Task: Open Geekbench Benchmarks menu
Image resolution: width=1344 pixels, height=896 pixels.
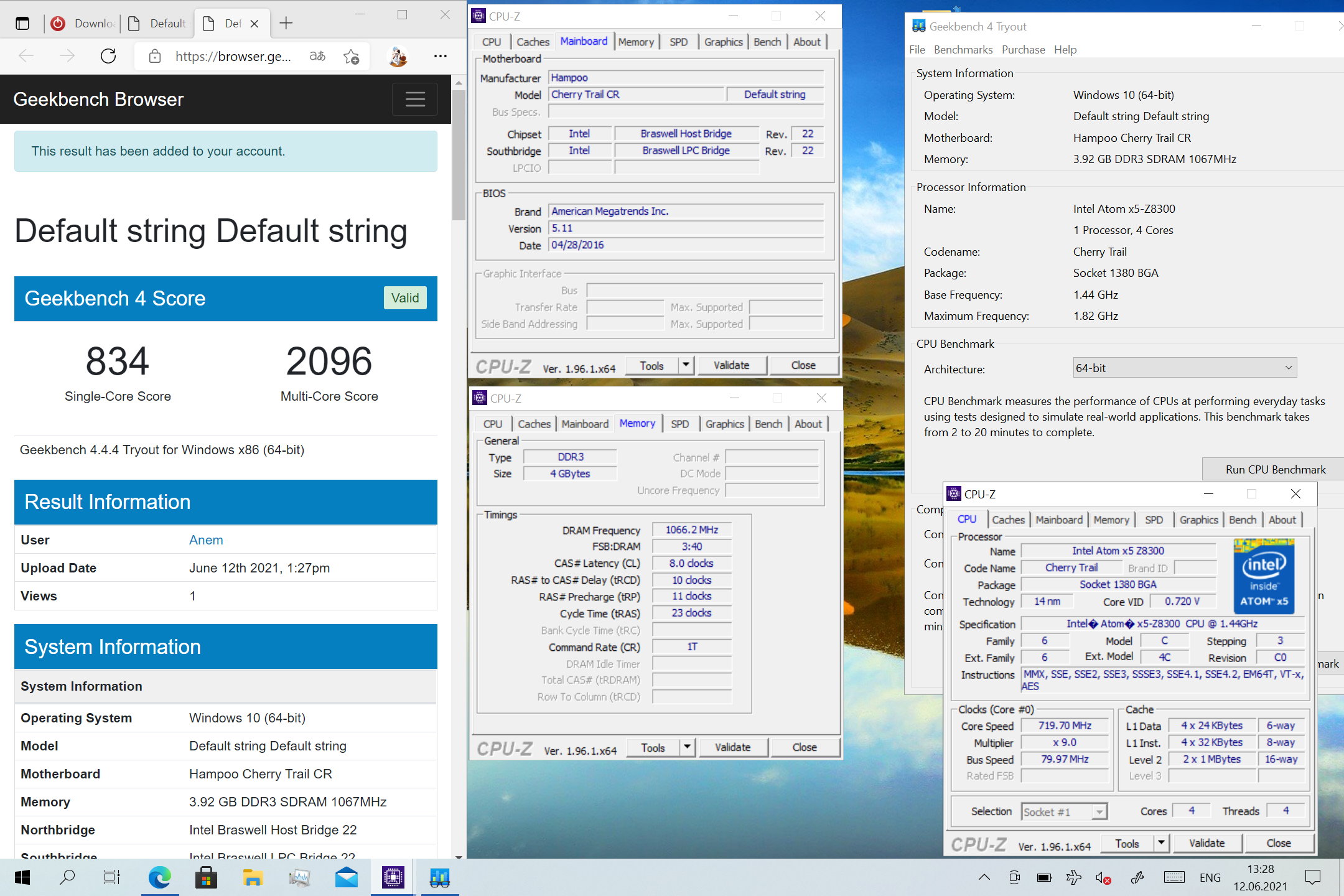Action: click(x=963, y=50)
